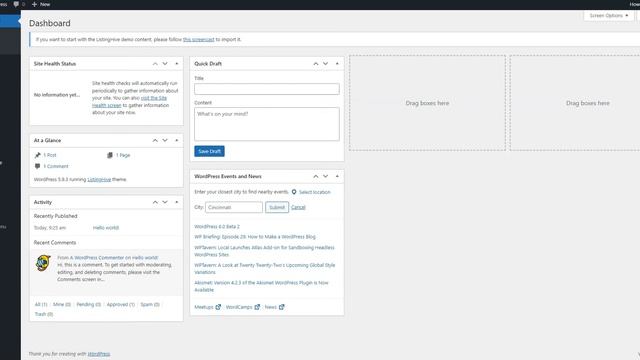Viewport: 640px width, 360px height.
Task: Filter comments by Spam (0)
Action: tap(150, 304)
